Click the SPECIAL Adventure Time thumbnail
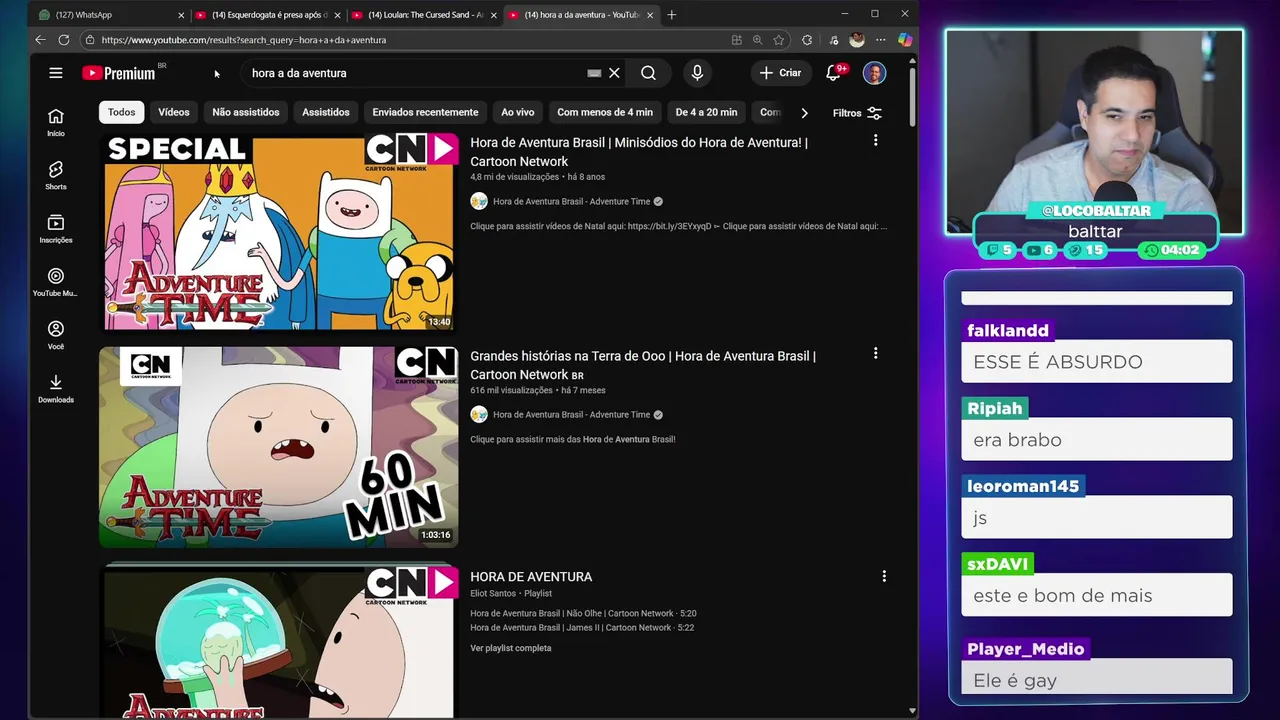The height and width of the screenshot is (720, 1280). point(279,232)
